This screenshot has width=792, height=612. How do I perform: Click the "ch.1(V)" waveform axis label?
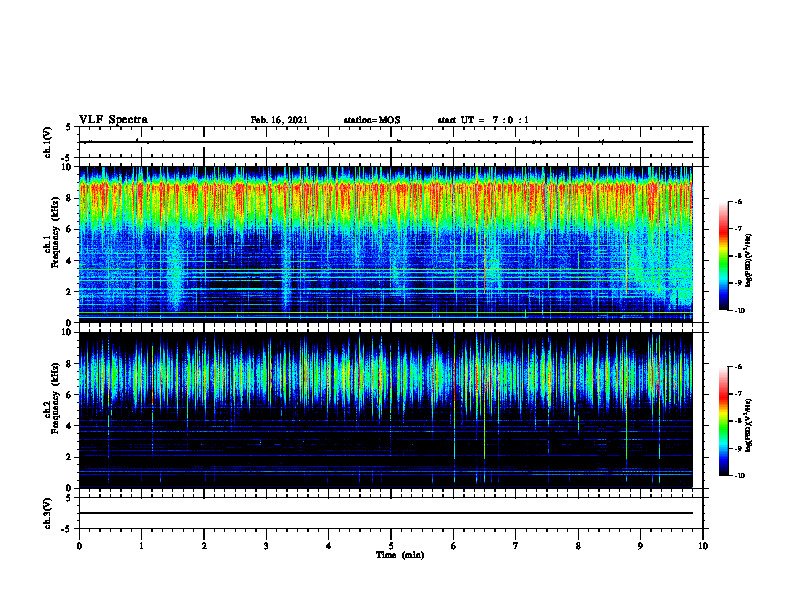tap(48, 142)
